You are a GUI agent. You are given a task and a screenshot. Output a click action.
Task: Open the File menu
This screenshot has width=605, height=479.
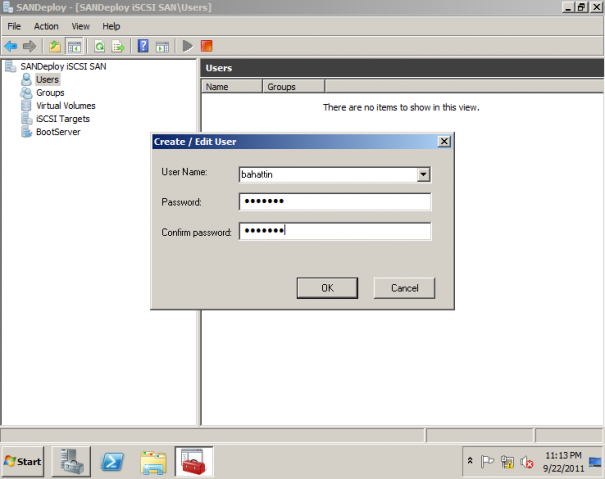[x=14, y=26]
